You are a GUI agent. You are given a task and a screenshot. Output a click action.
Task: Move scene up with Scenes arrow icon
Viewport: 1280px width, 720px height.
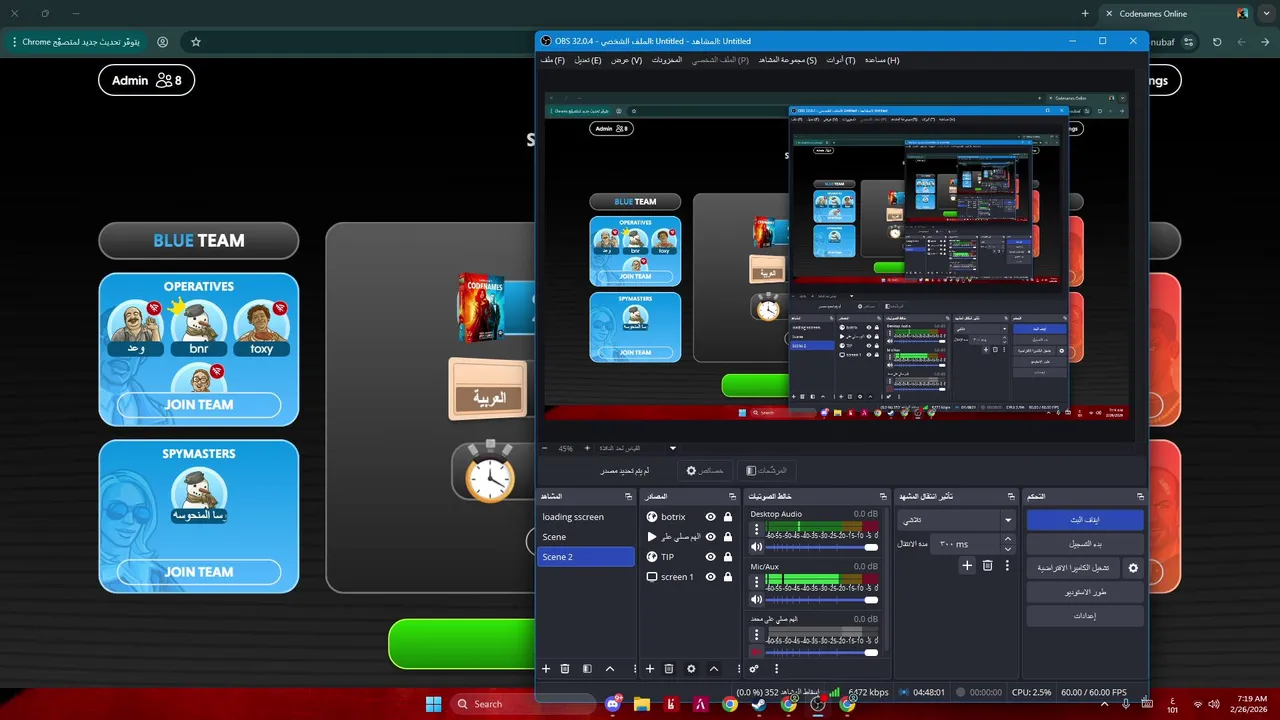click(610, 668)
